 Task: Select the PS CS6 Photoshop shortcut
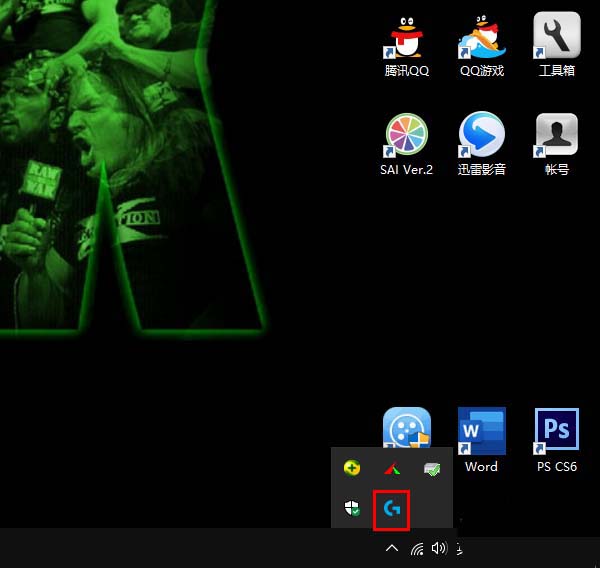(557, 432)
